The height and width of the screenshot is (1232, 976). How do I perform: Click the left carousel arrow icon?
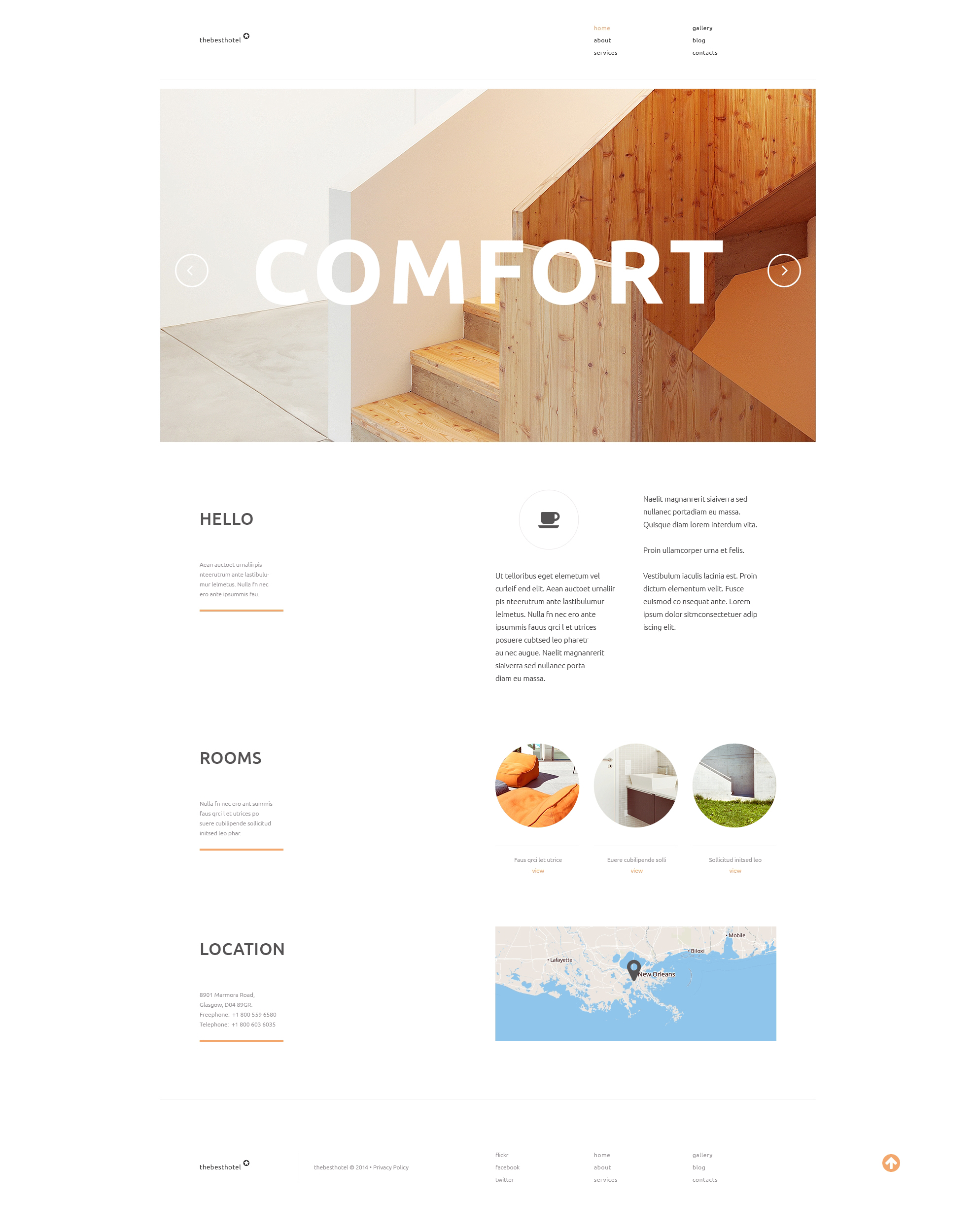(x=190, y=269)
